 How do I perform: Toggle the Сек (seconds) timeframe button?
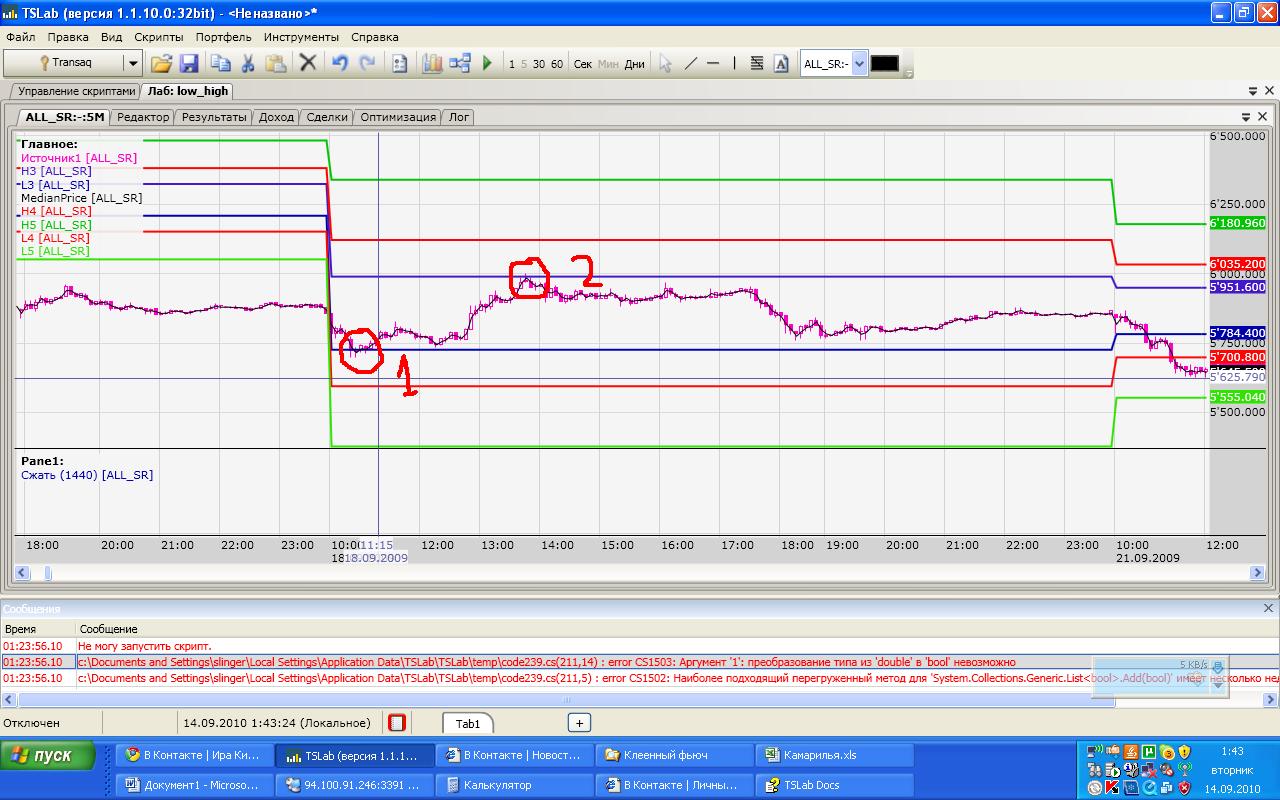[583, 64]
